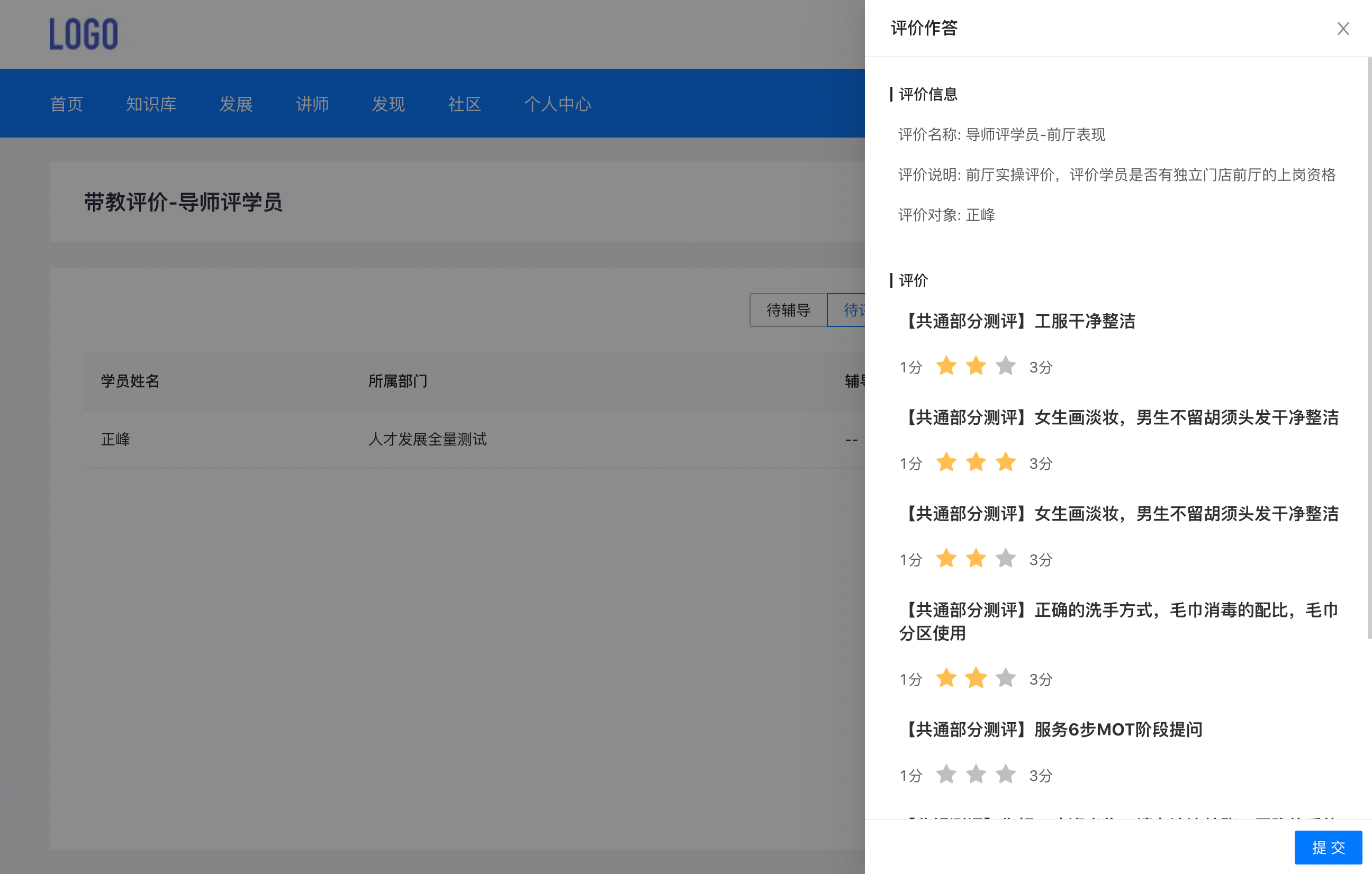
Task: Open 知识库 in the navigation bar
Action: click(x=151, y=104)
